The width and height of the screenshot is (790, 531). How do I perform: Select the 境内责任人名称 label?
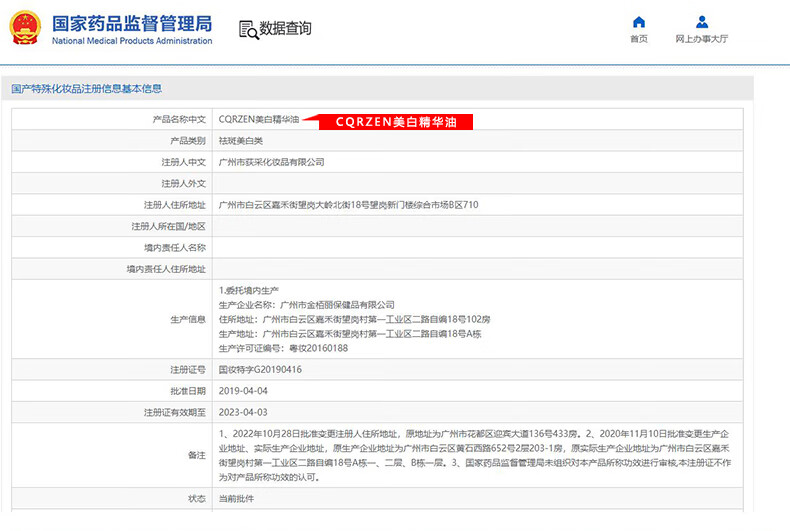pyautogui.click(x=175, y=248)
